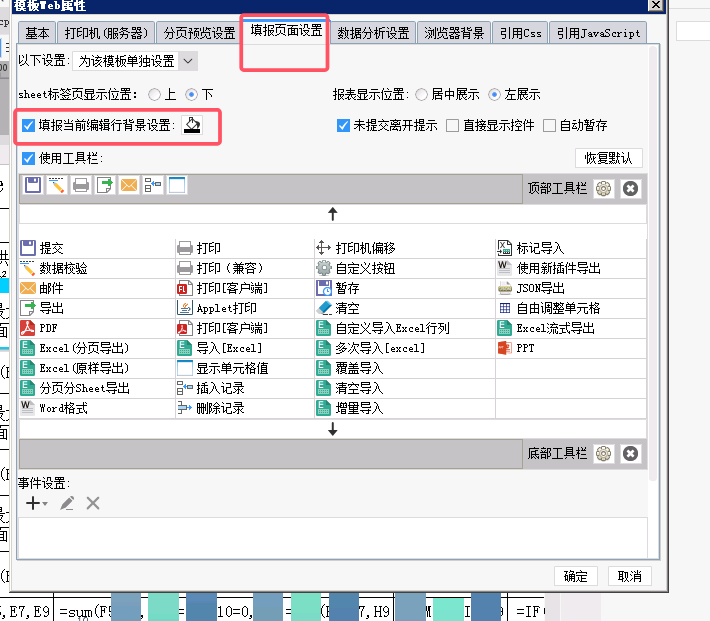
Task: Enable 直接显示控件 checkbox
Action: tap(452, 125)
